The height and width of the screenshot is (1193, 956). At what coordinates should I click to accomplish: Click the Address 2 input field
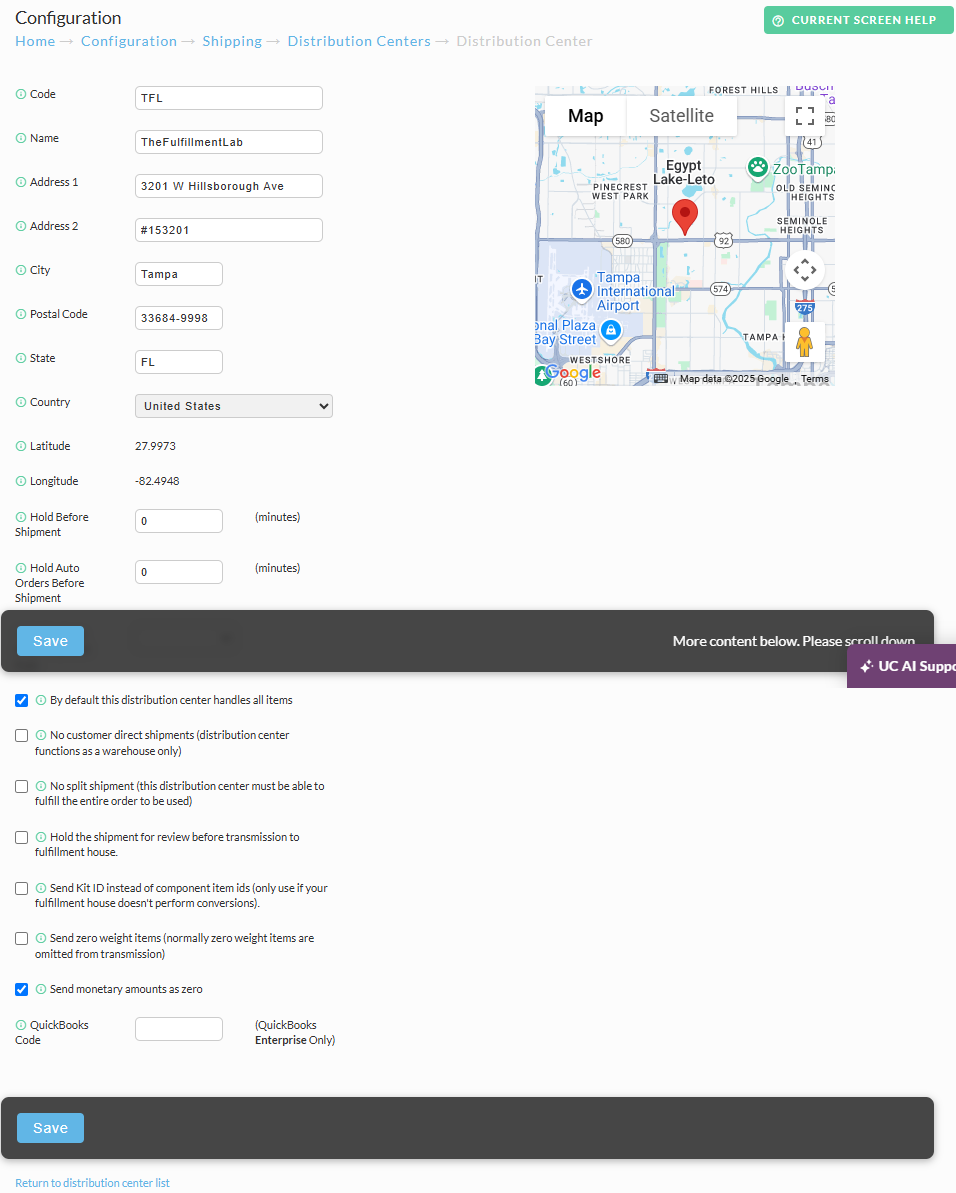(x=229, y=231)
